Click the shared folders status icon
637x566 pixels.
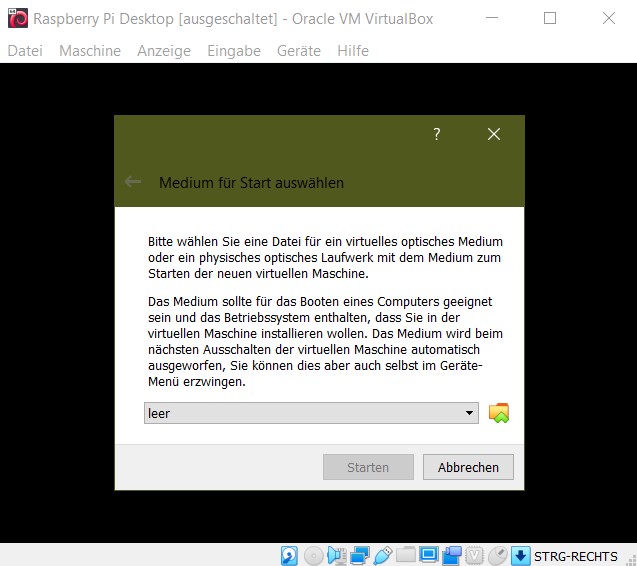(406, 555)
